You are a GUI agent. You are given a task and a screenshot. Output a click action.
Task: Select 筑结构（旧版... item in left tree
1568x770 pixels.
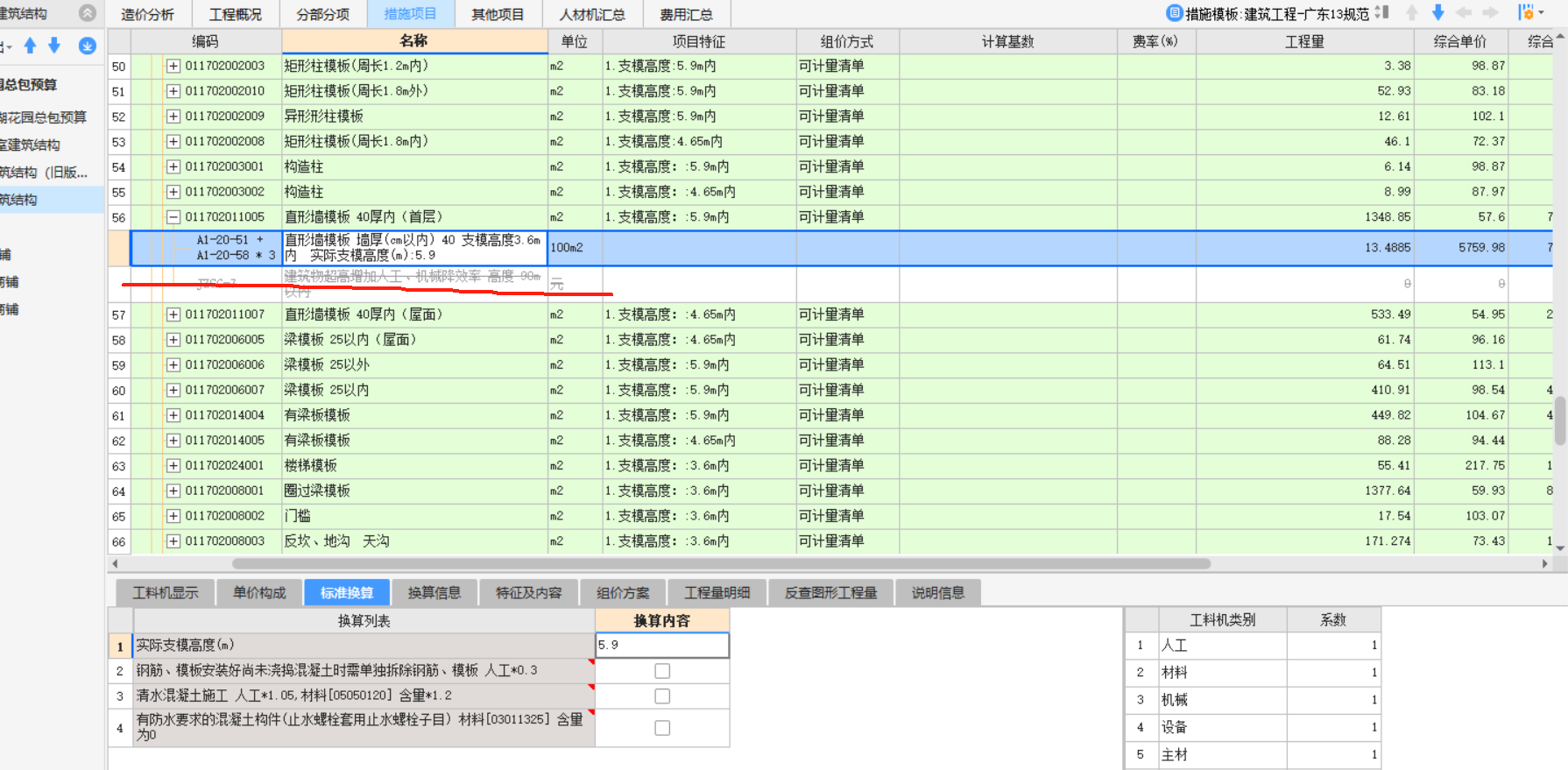tap(44, 173)
